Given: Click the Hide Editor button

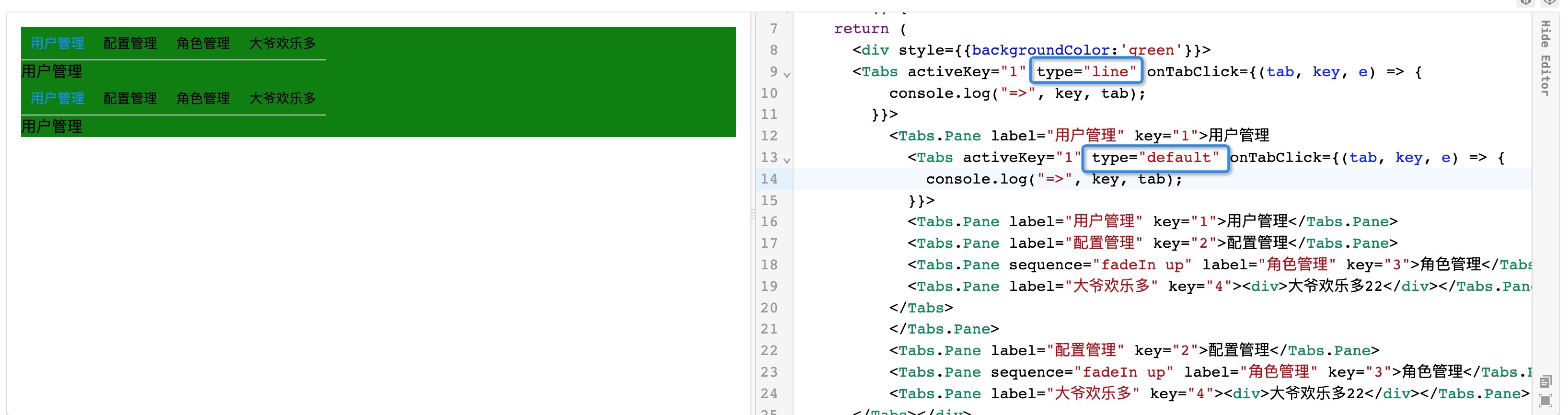Looking at the screenshot, I should (x=1545, y=58).
